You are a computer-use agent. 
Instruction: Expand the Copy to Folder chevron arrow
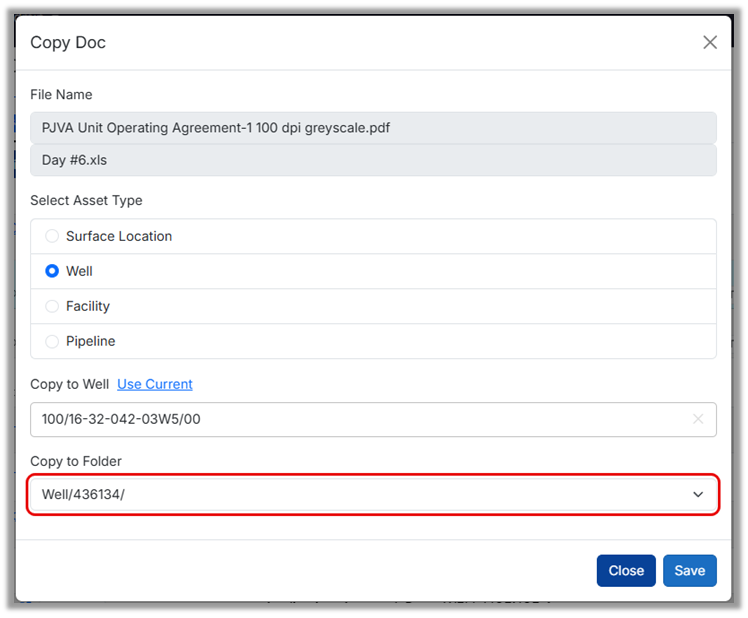point(698,495)
